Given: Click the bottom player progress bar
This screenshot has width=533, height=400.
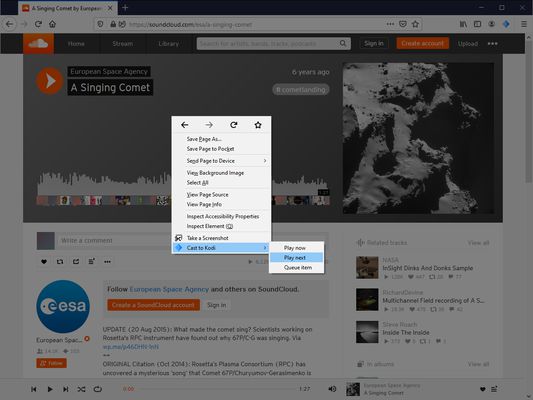Looking at the screenshot, I should coord(217,389).
